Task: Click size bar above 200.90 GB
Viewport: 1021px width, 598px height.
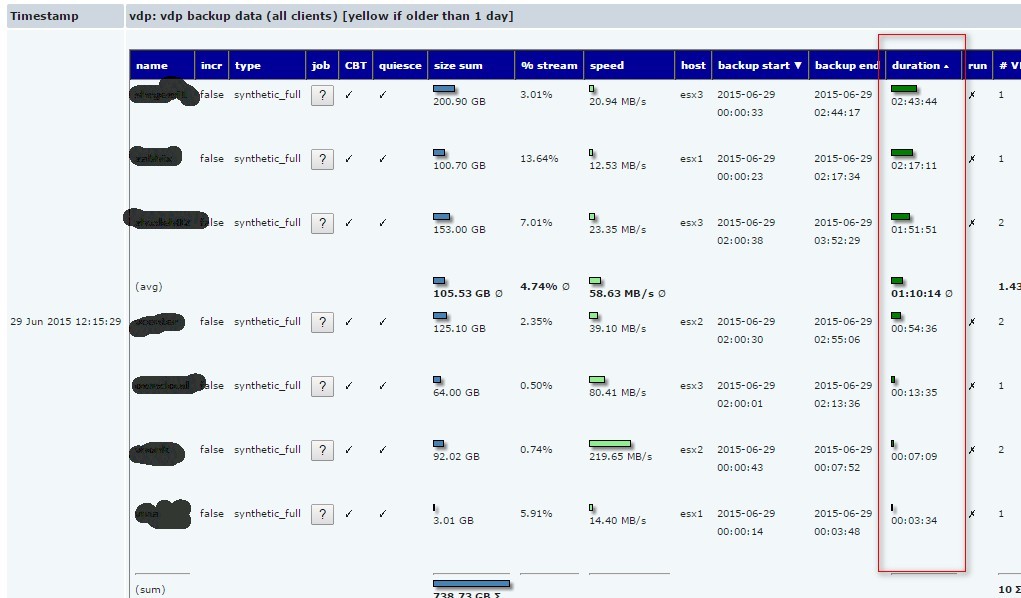Action: (x=444, y=89)
